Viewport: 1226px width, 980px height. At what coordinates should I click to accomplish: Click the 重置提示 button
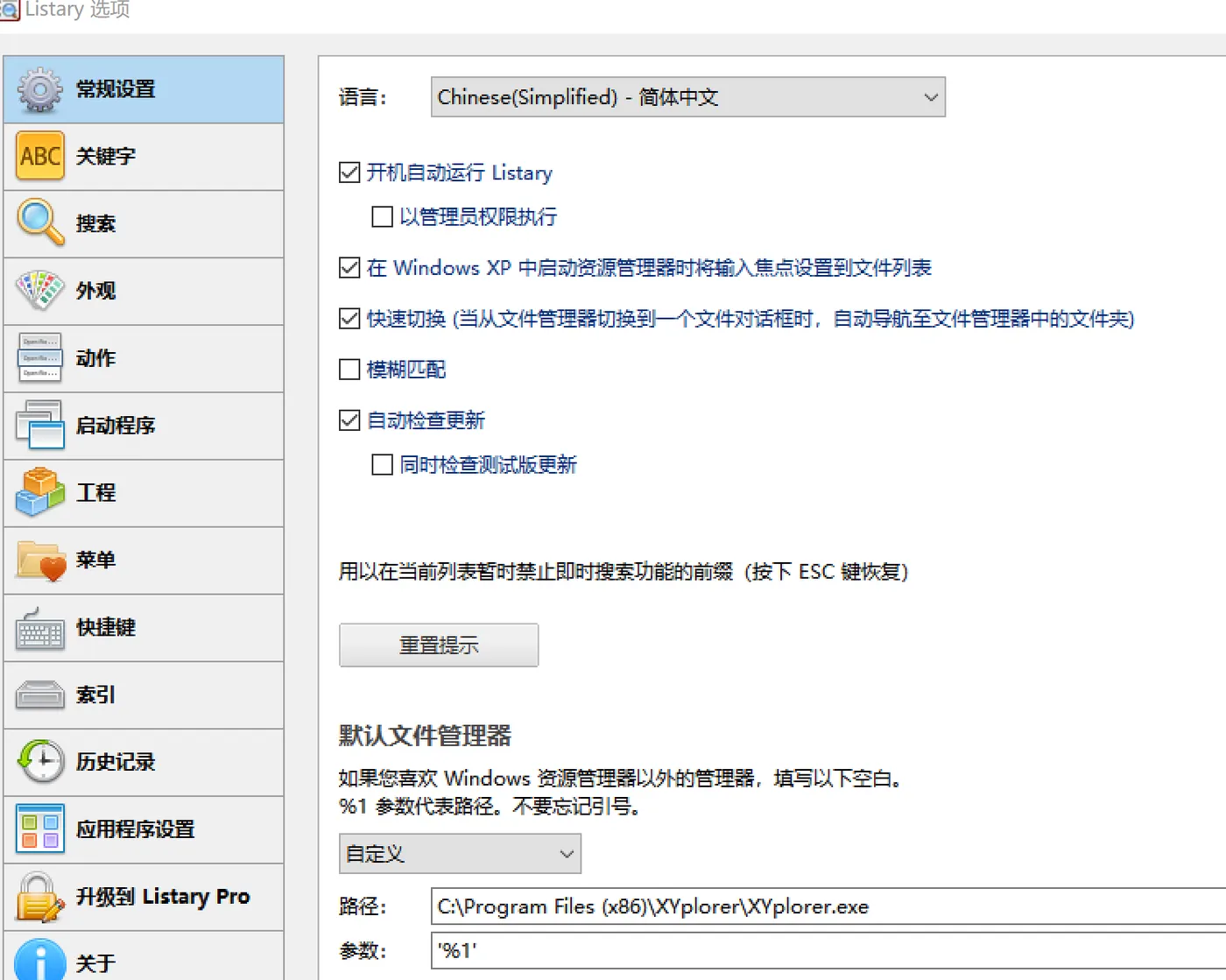pos(439,645)
